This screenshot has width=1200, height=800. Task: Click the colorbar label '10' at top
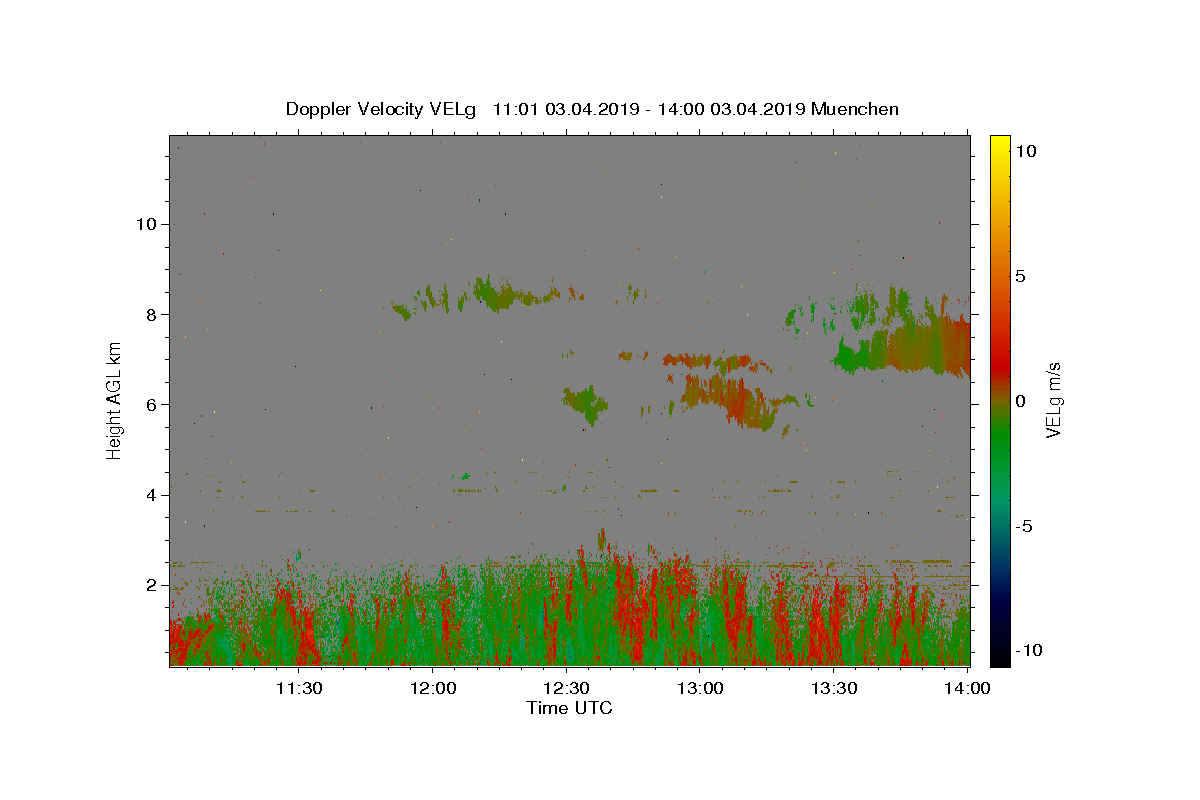tap(1025, 151)
